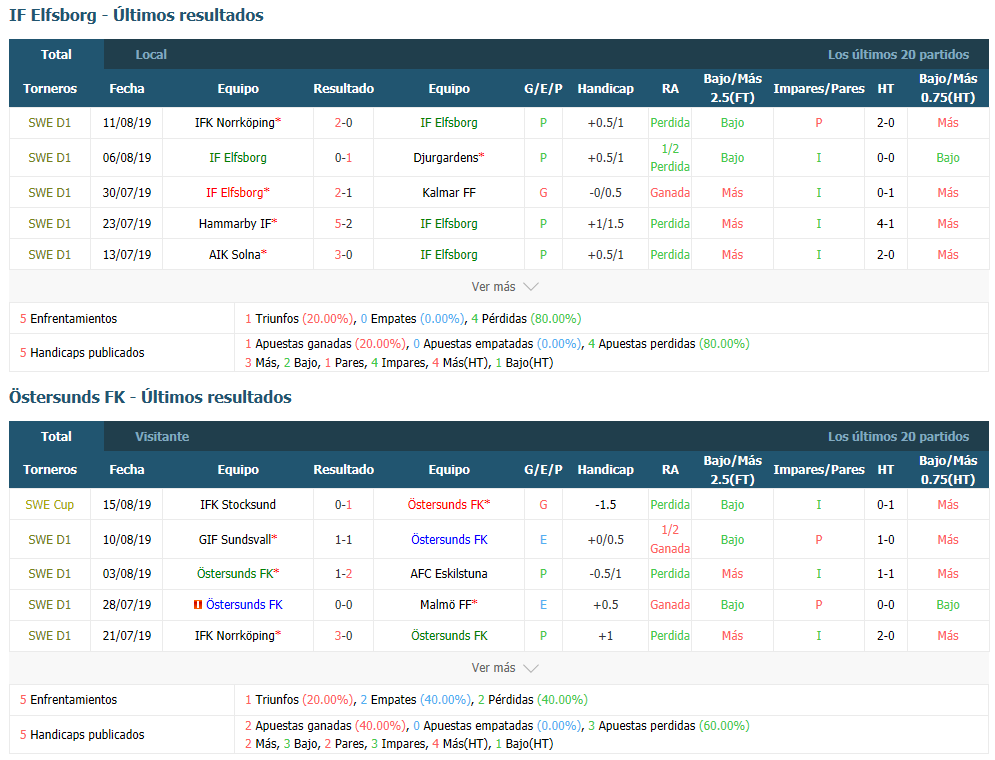Click the 2-0 result on 11/08/19
Image resolution: width=995 pixels, height=760 pixels.
pyautogui.click(x=343, y=123)
